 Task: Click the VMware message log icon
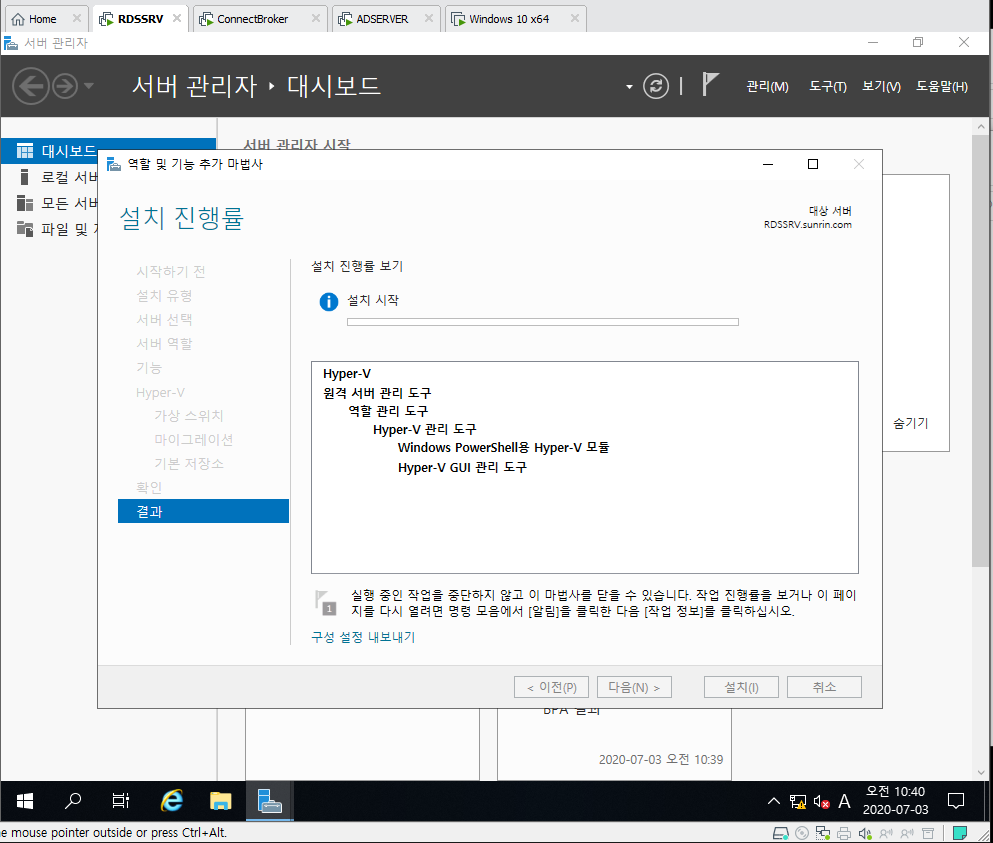coord(960,833)
